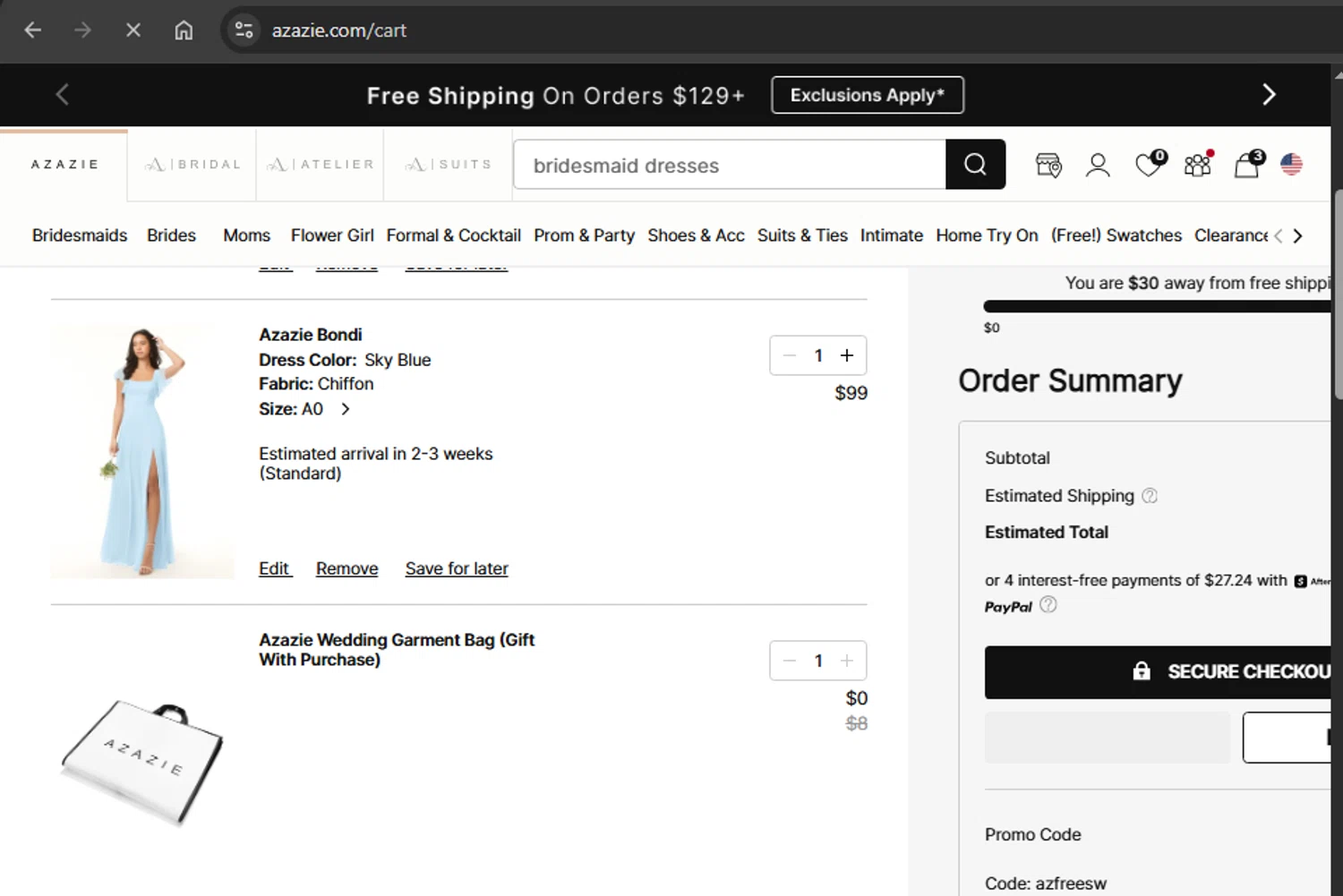Click the browser forward arrow

tap(83, 30)
